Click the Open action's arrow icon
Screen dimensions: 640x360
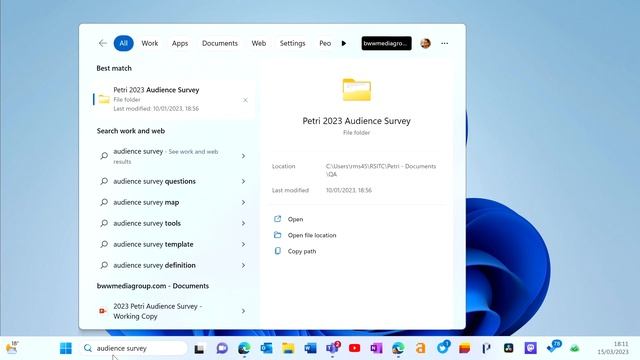(x=278, y=219)
